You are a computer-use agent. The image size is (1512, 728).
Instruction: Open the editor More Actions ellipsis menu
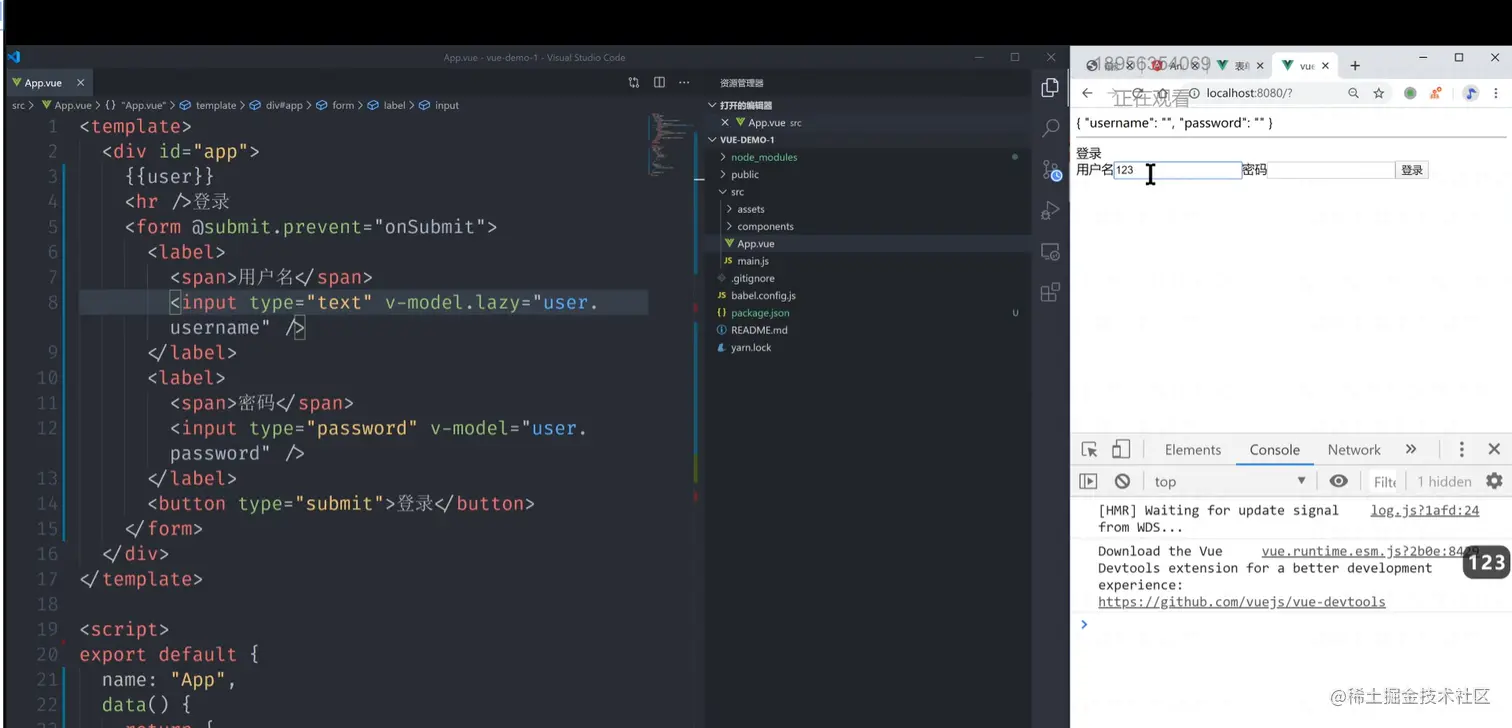[684, 83]
